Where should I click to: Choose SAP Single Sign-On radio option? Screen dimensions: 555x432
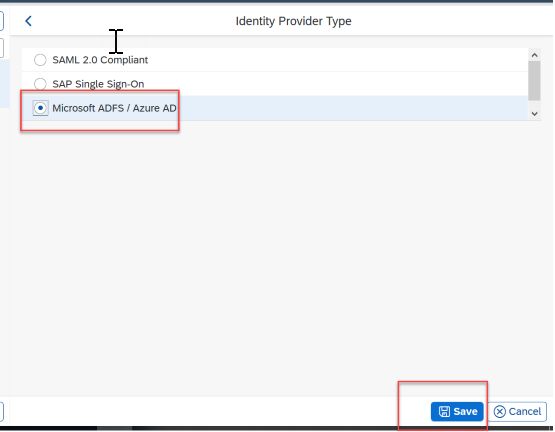[40, 84]
